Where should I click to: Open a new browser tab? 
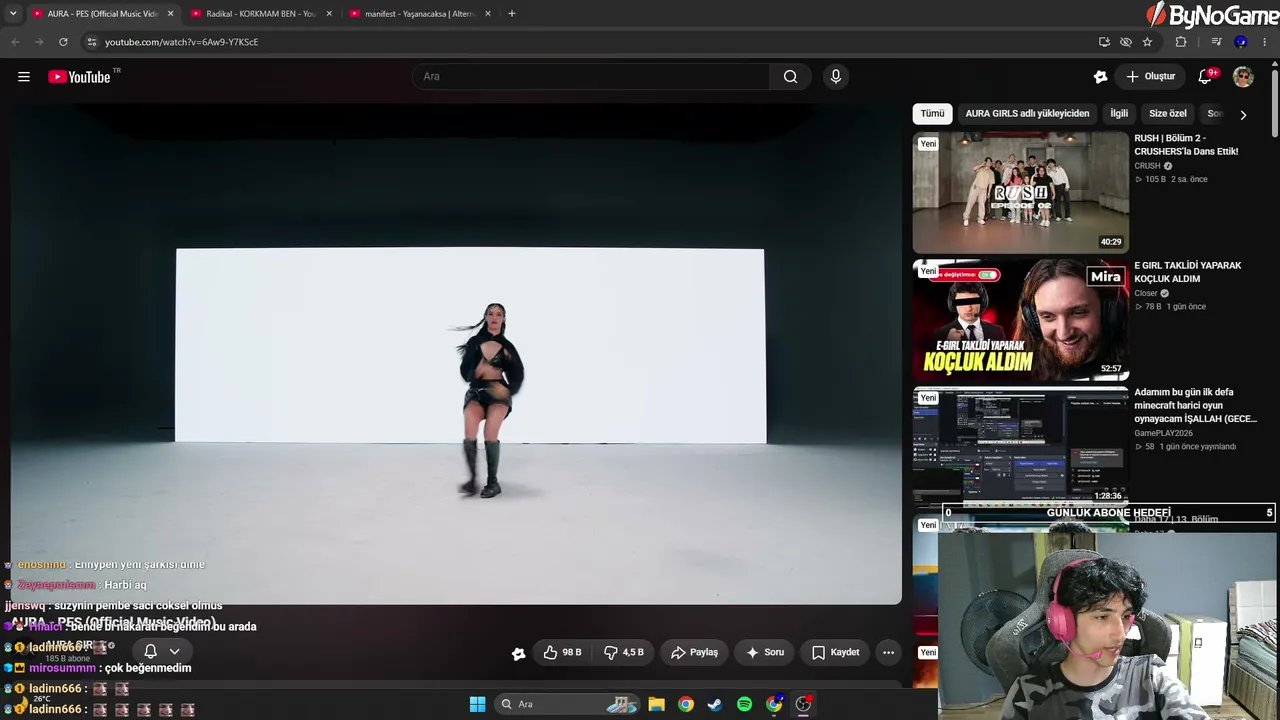click(x=512, y=14)
